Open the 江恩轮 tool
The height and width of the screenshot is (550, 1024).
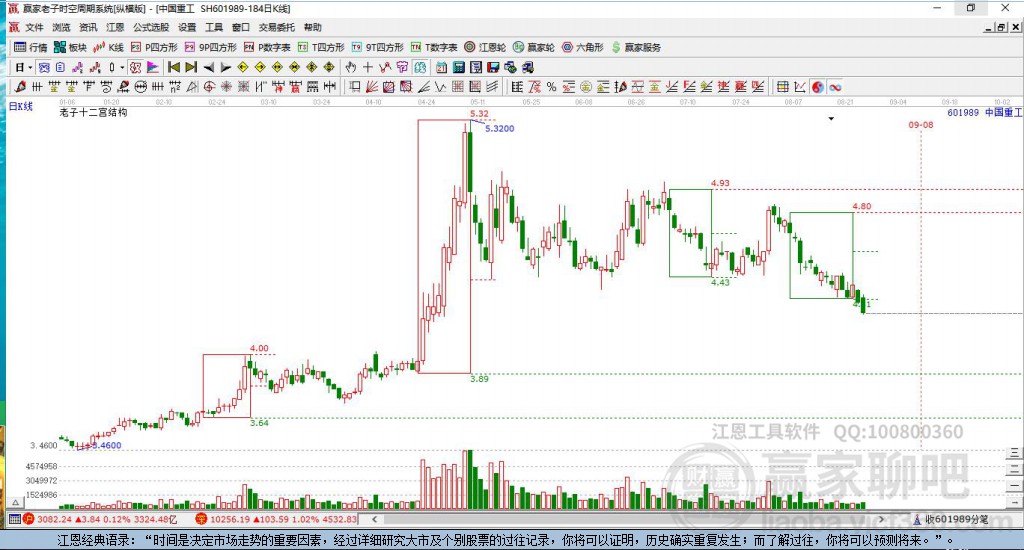point(485,47)
